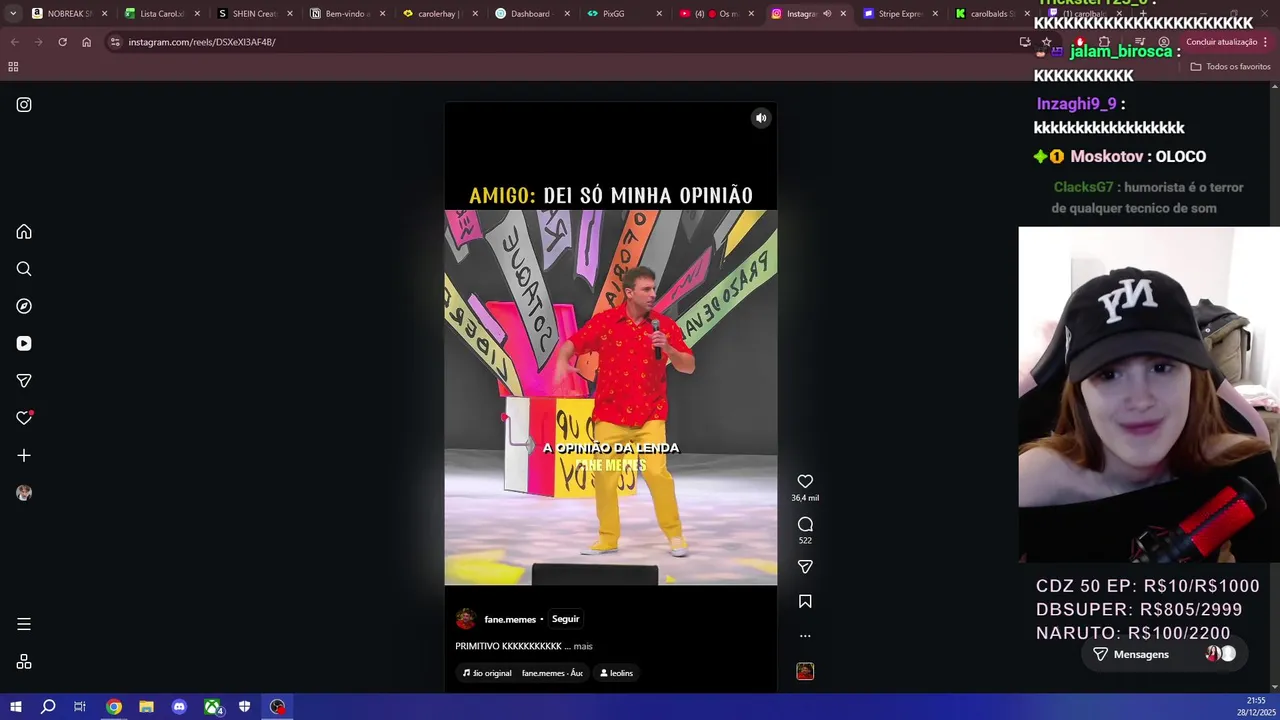Click the Concluir atualização button
The width and height of the screenshot is (1280, 720).
1228,42
